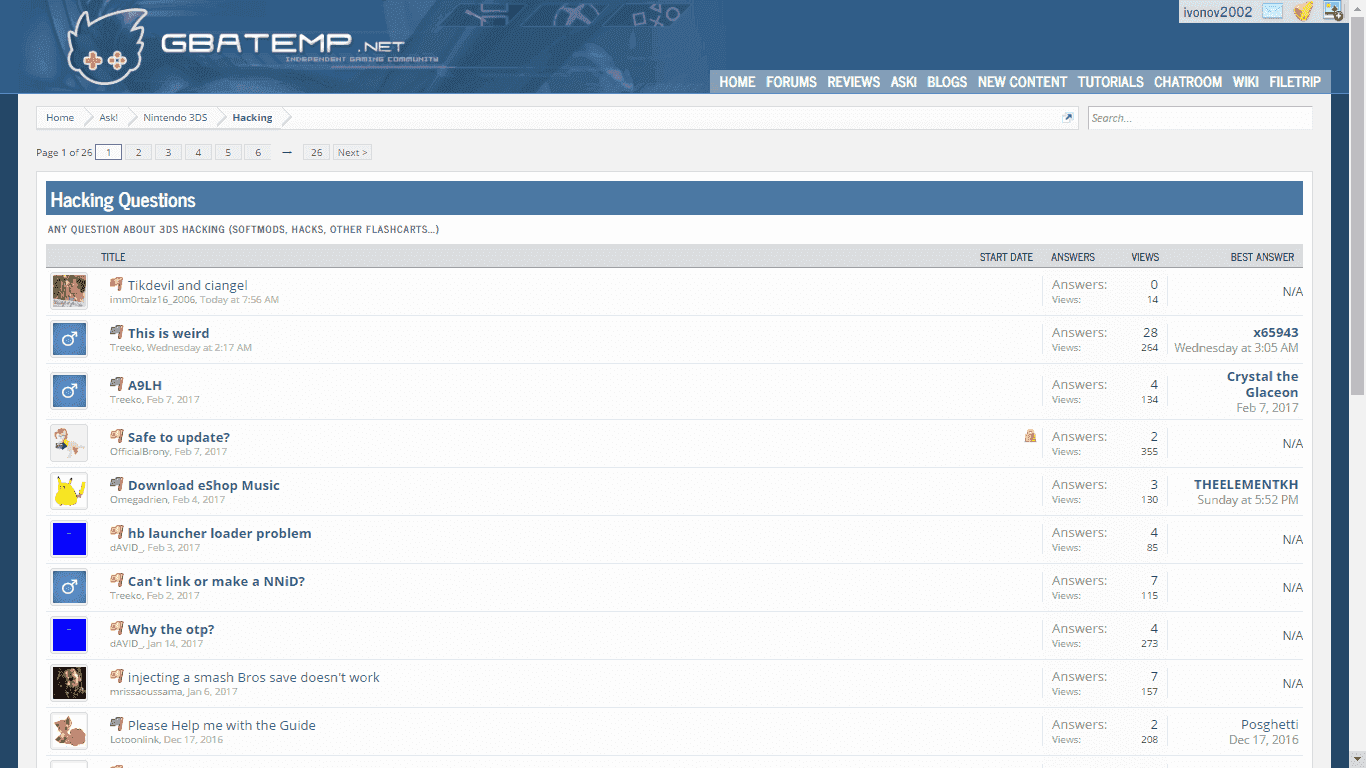Click the breadcrumb open-quick-navigation arrow icon
The height and width of the screenshot is (768, 1366).
click(1067, 118)
